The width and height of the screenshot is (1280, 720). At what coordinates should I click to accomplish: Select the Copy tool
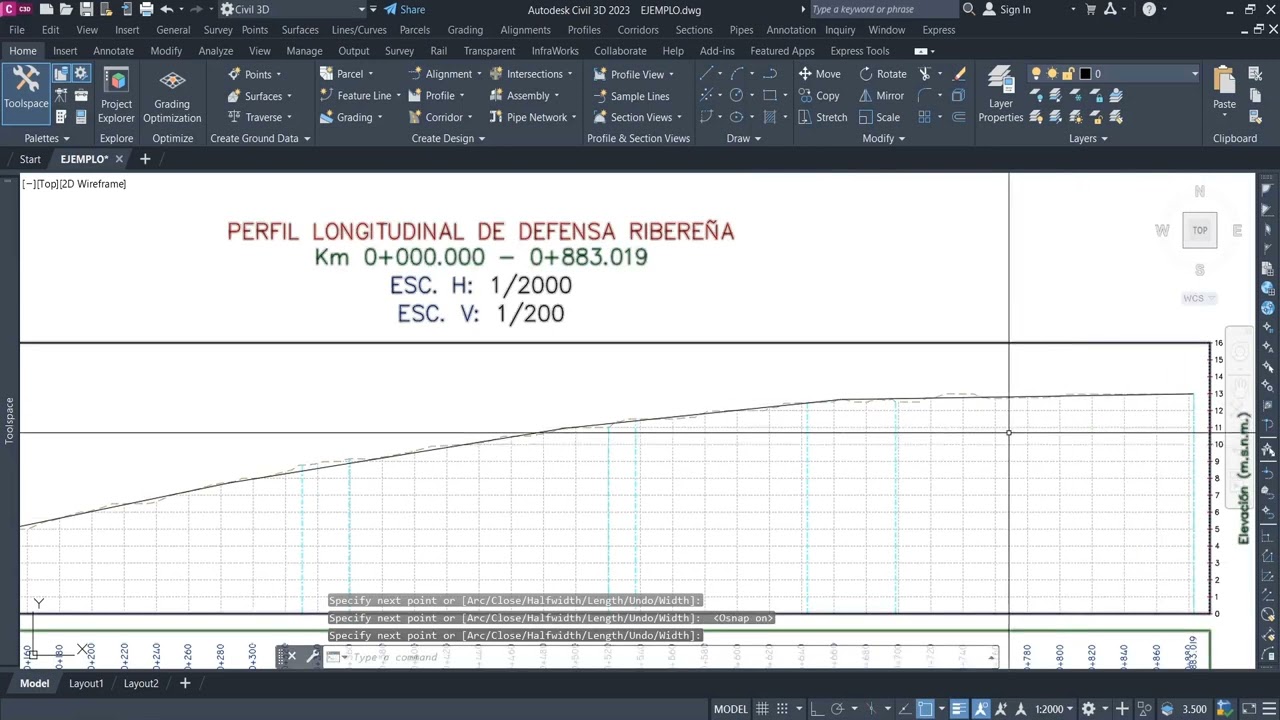pos(819,96)
